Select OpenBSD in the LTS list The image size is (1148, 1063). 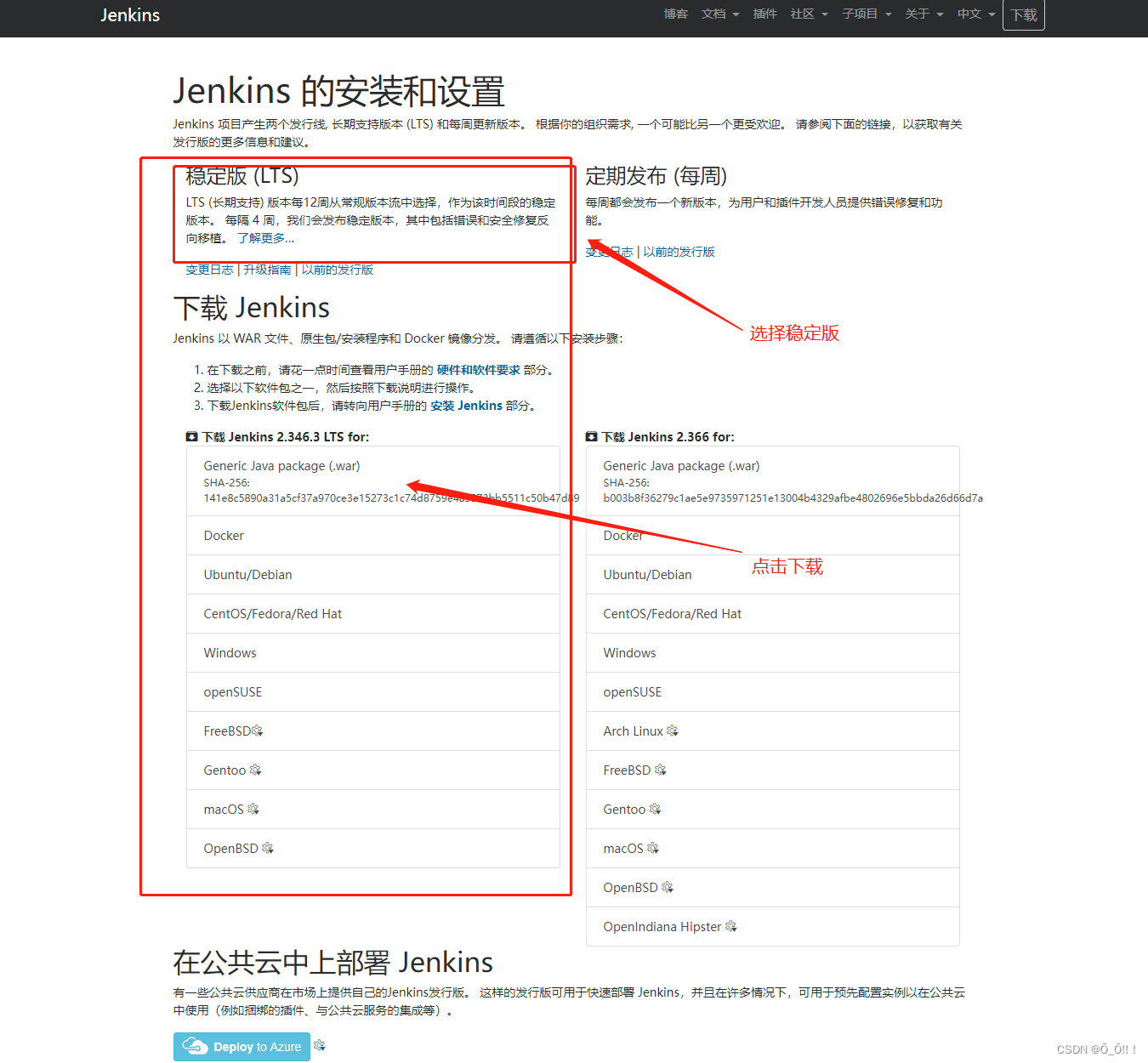click(x=373, y=849)
